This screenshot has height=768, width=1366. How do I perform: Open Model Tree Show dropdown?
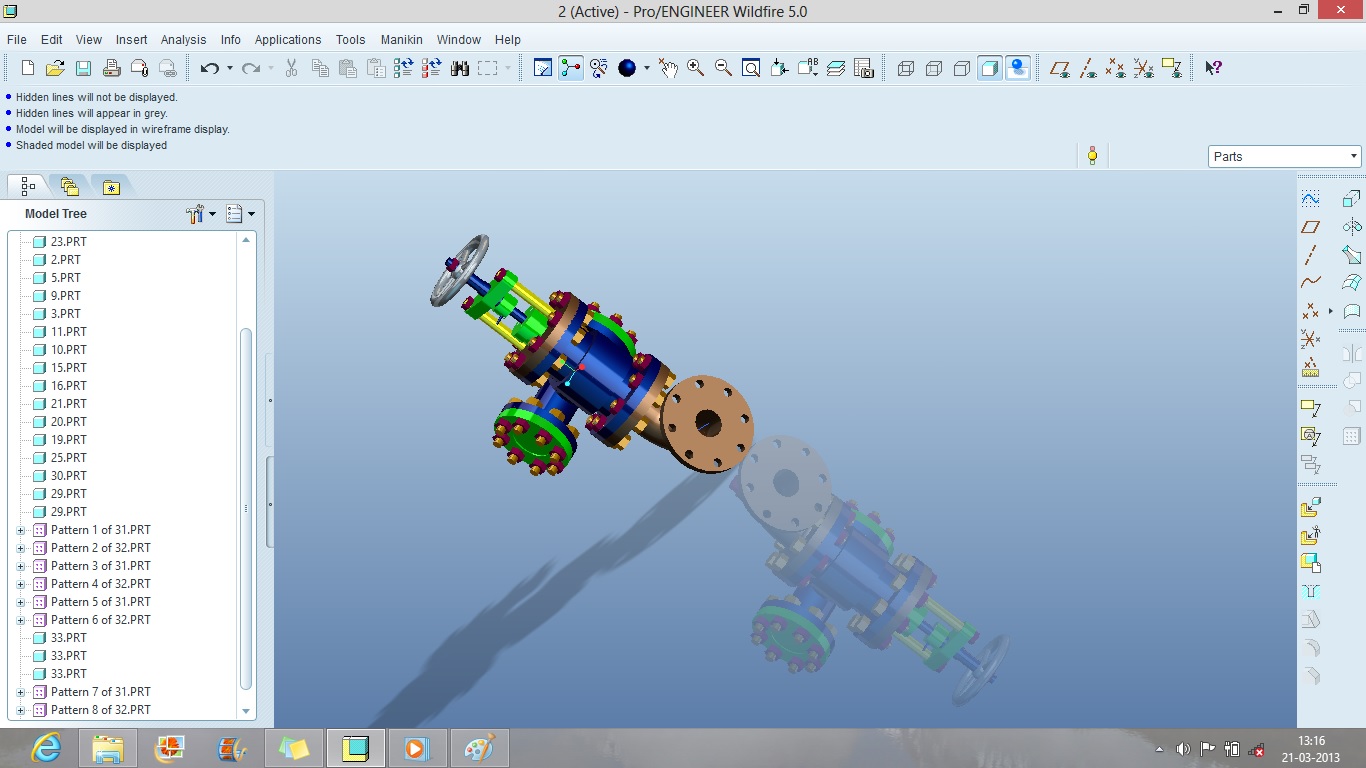240,214
